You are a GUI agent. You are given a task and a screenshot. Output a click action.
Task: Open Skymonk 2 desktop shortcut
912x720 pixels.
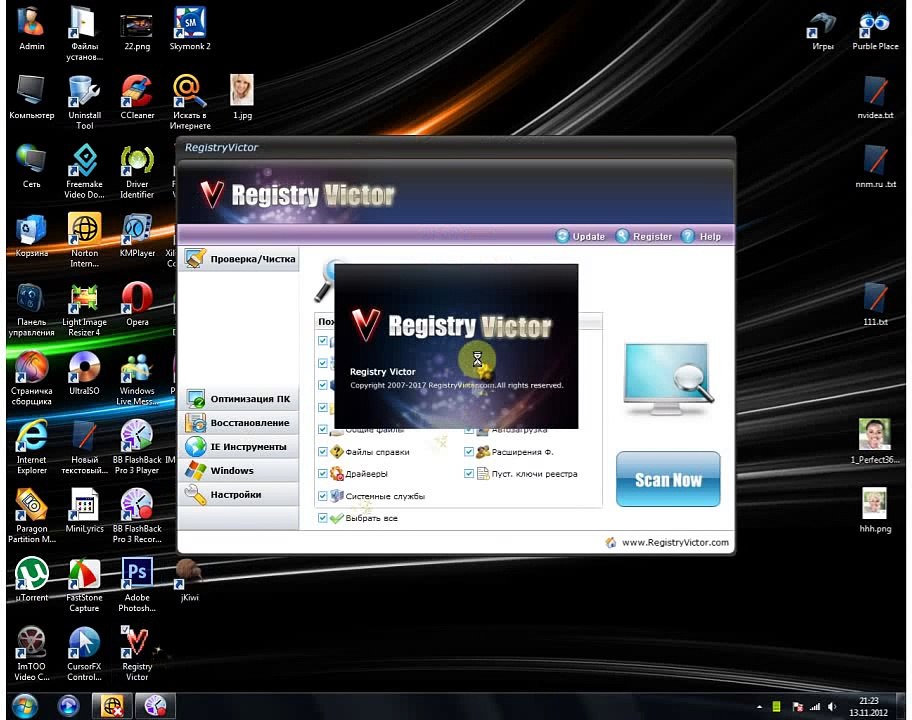coord(190,29)
